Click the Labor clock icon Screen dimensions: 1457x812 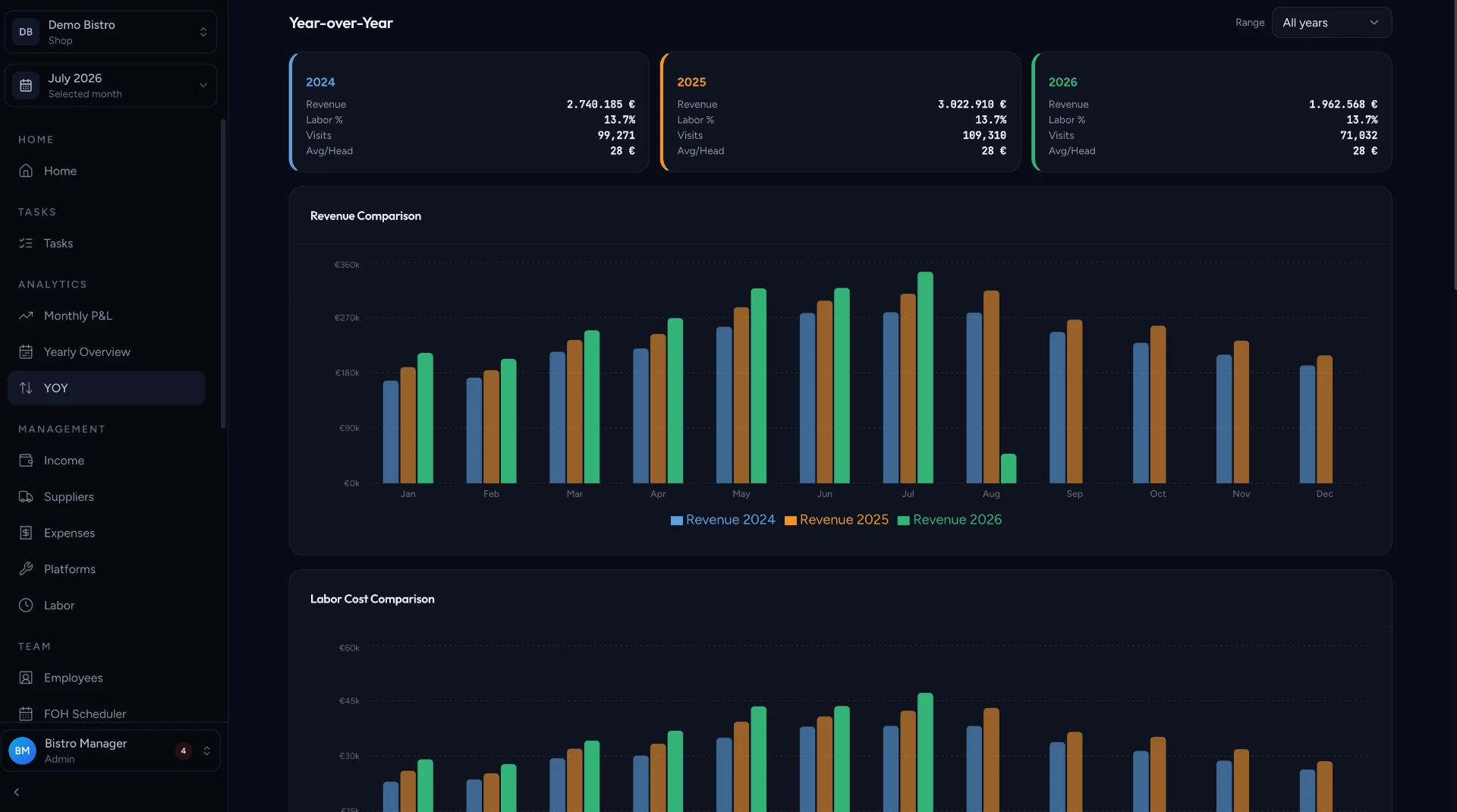[x=26, y=605]
